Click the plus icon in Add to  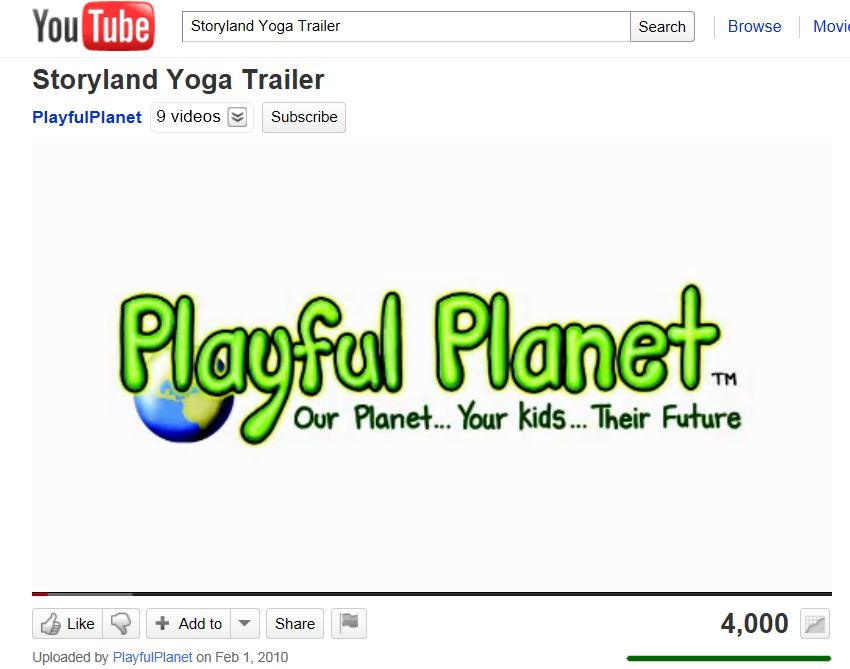(162, 623)
